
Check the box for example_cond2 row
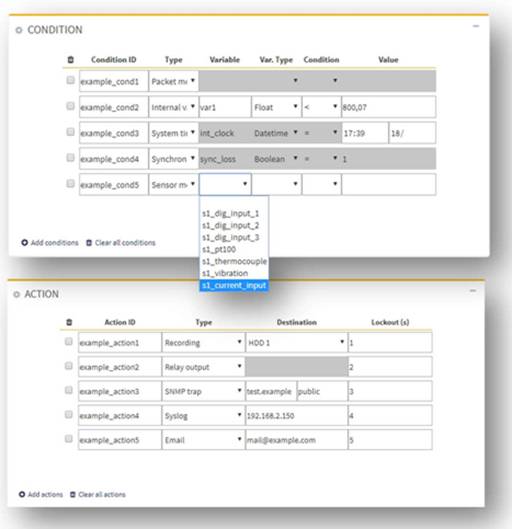tap(70, 106)
